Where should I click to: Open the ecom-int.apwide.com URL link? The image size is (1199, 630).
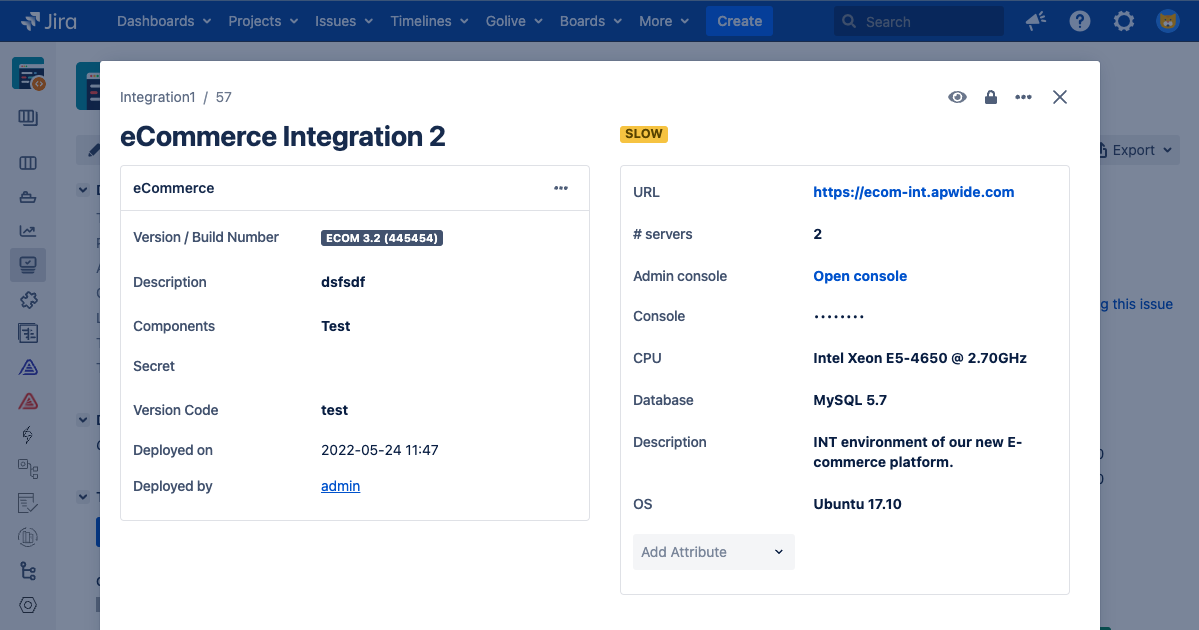tap(913, 192)
